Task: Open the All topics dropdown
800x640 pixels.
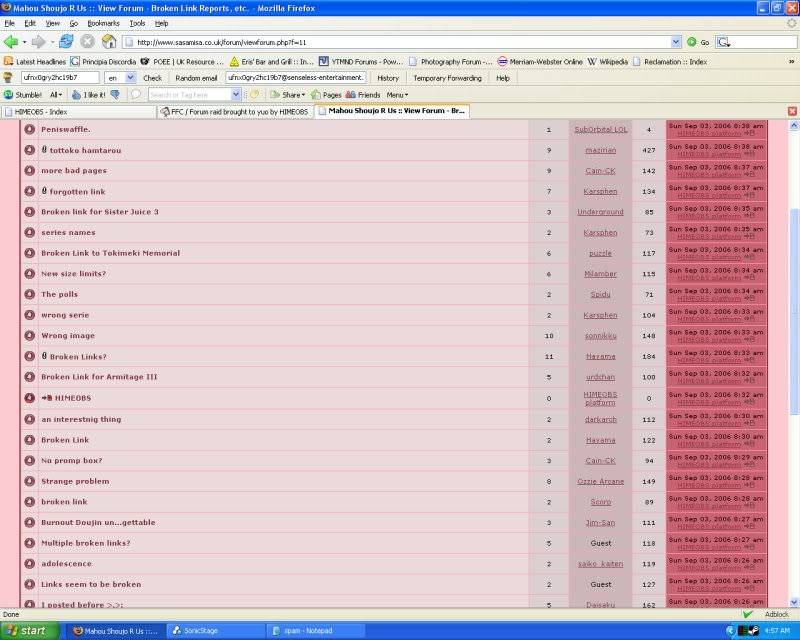Action: 56,95
